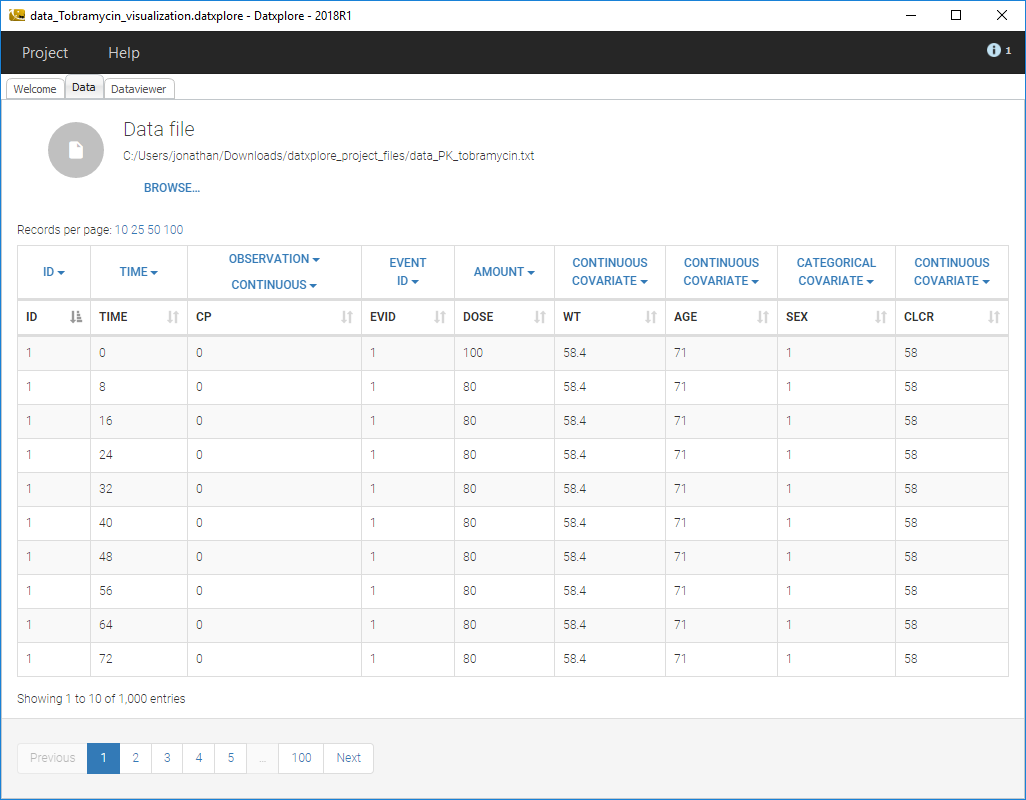This screenshot has width=1026, height=800.
Task: Sort by TIME column sort arrows
Action: (x=173, y=317)
